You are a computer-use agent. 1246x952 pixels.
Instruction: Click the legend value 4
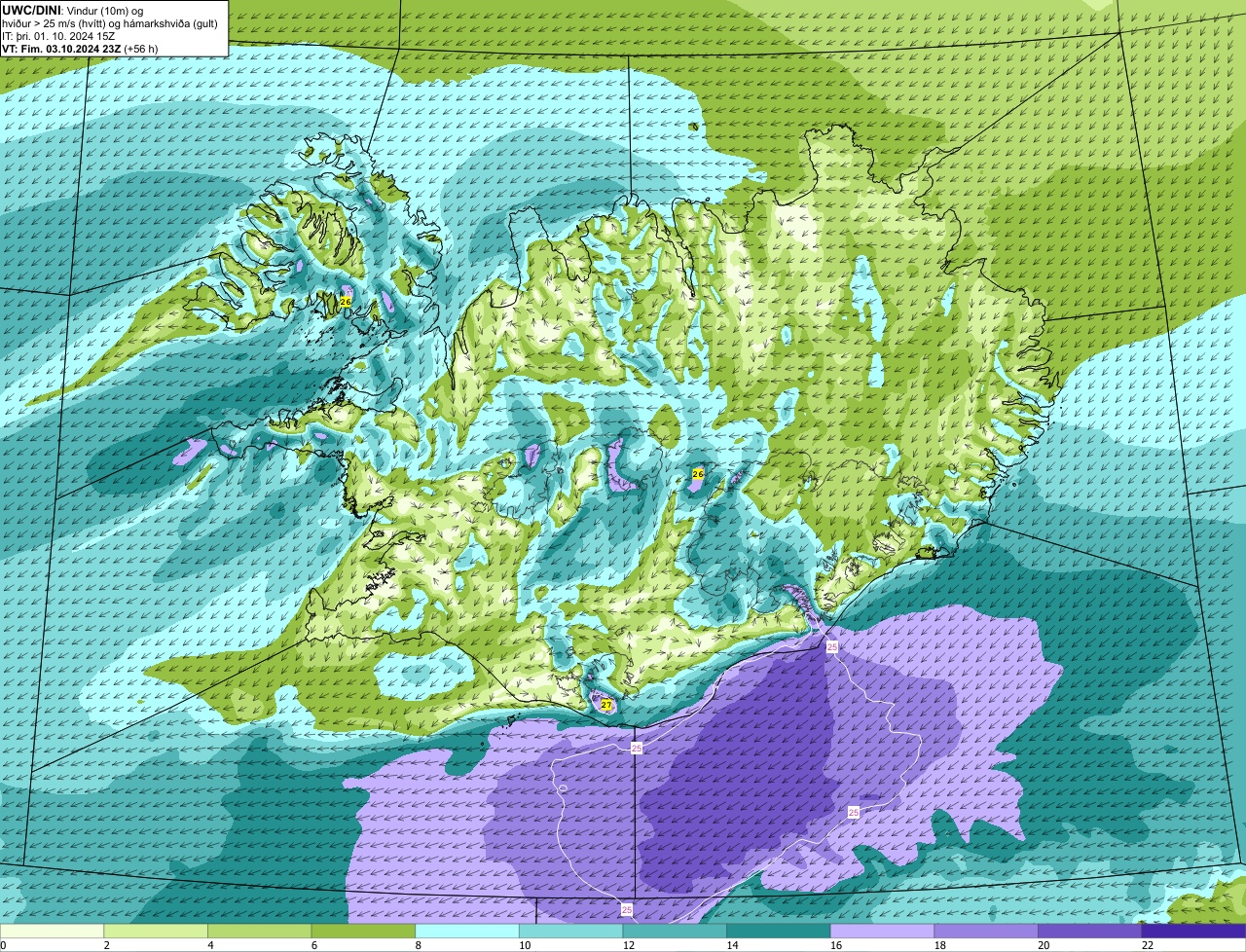(x=210, y=945)
